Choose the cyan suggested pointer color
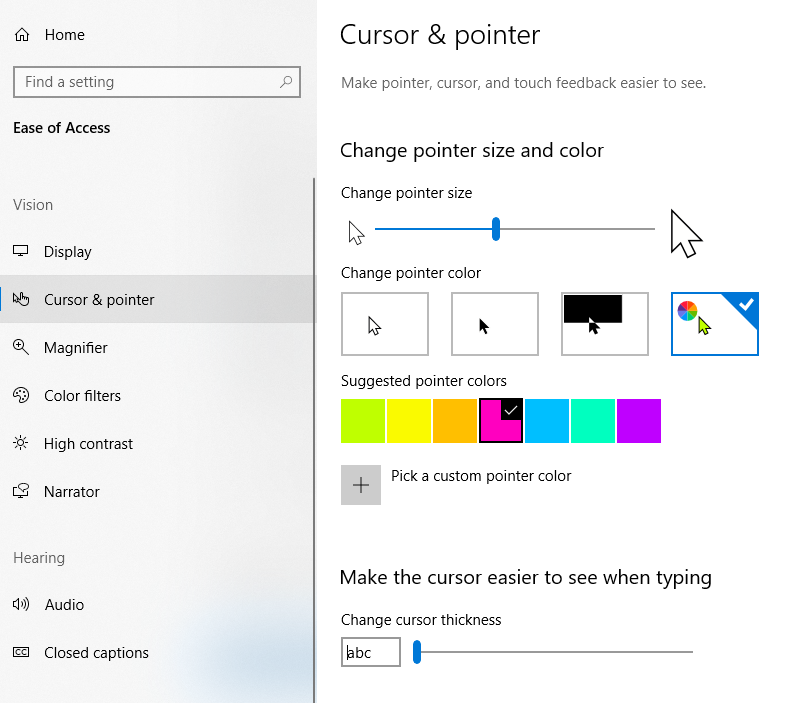Viewport: 803px width, 703px height. [x=547, y=421]
